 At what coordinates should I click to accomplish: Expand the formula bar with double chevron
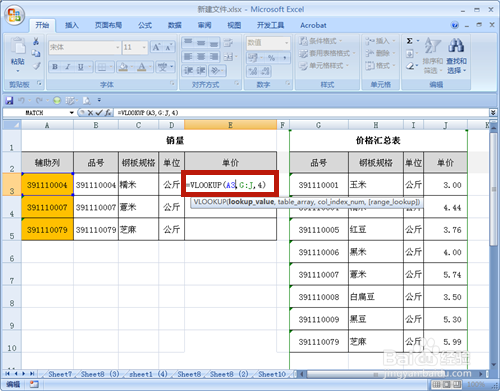(x=493, y=113)
